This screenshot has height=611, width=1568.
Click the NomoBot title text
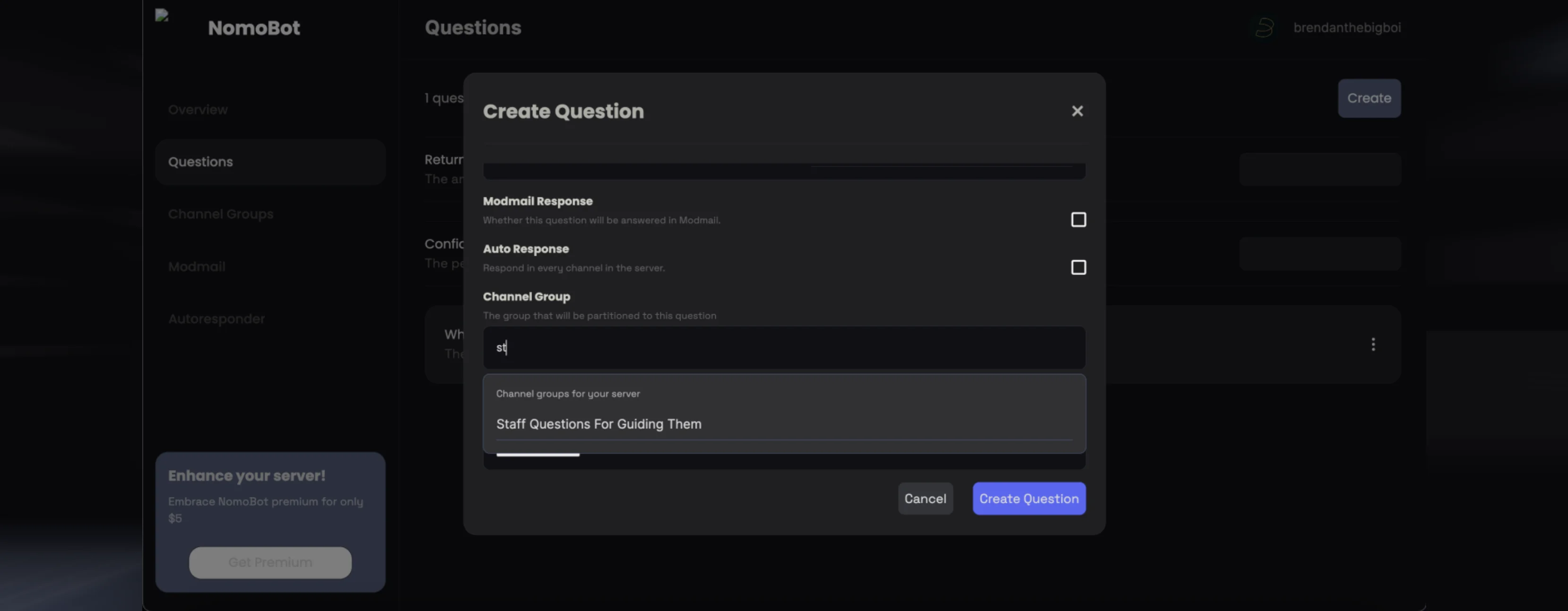(254, 28)
